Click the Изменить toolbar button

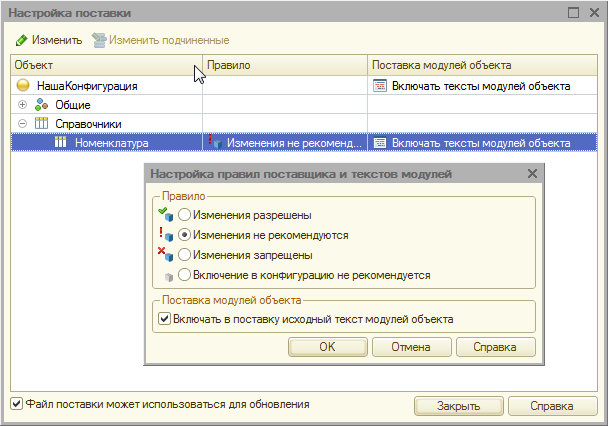[49, 40]
